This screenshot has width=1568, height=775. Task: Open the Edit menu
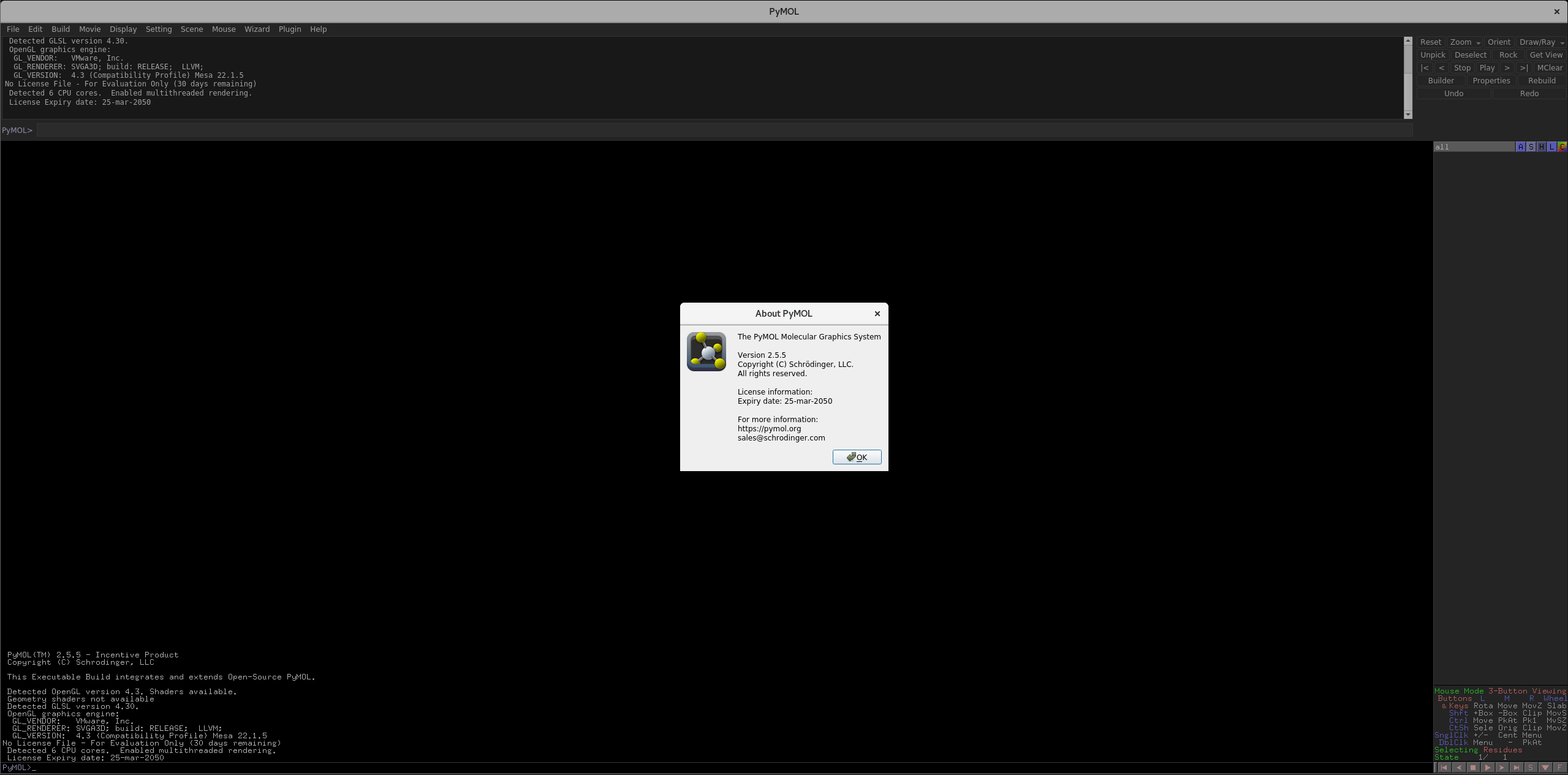point(36,29)
